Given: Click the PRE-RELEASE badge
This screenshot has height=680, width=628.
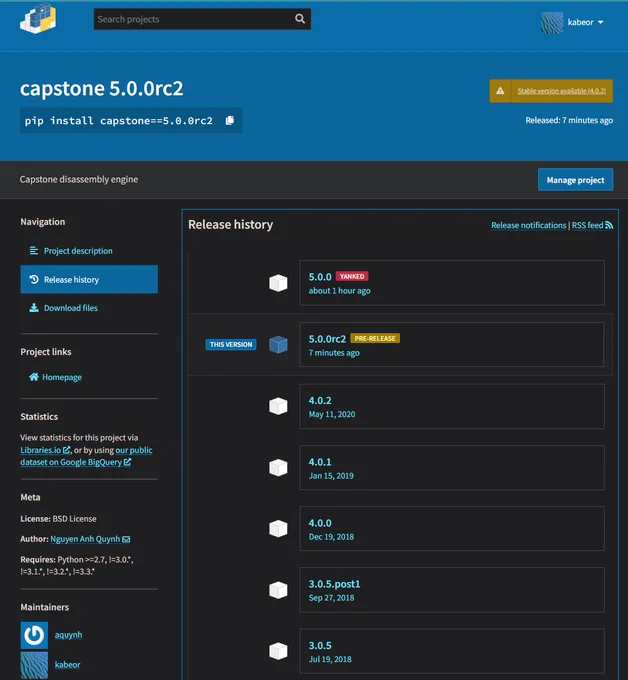Looking at the screenshot, I should point(375,338).
